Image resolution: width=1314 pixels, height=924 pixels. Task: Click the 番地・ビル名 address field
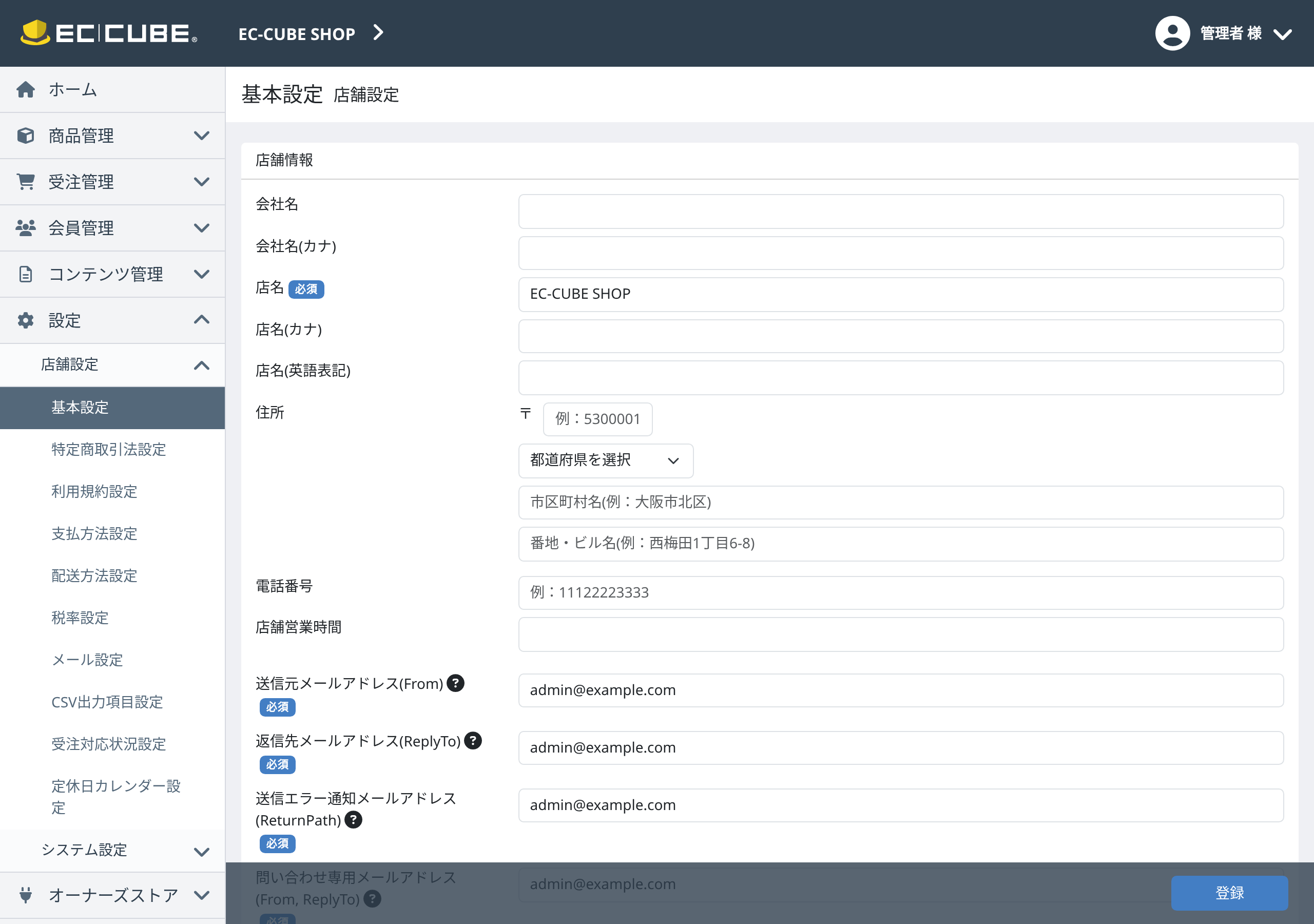tap(901, 544)
